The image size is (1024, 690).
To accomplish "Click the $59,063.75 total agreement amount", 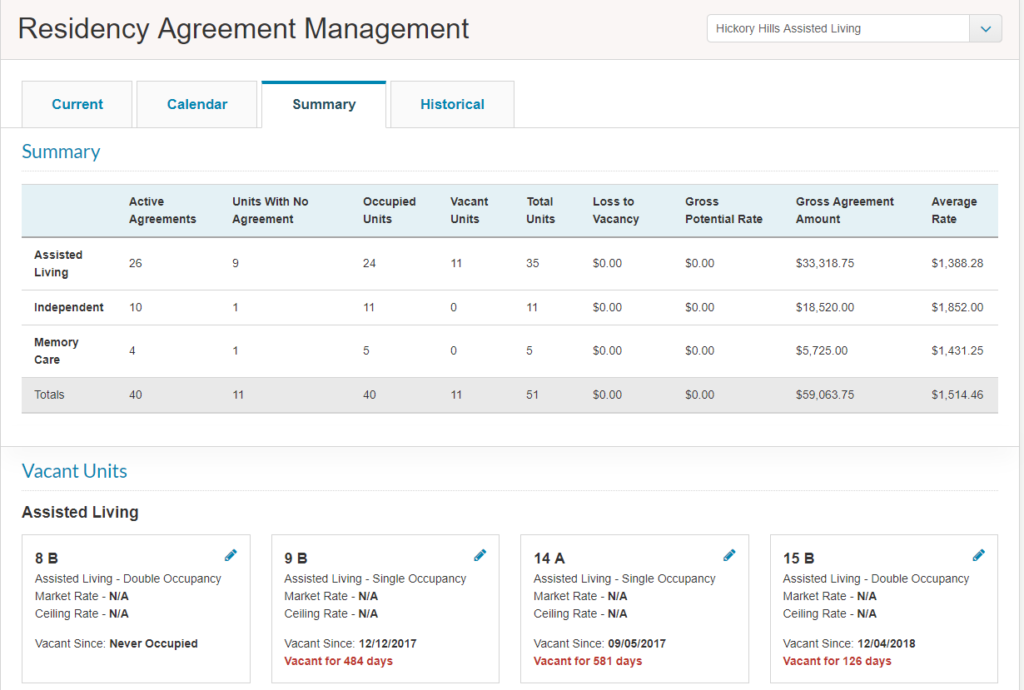I will (x=825, y=395).
